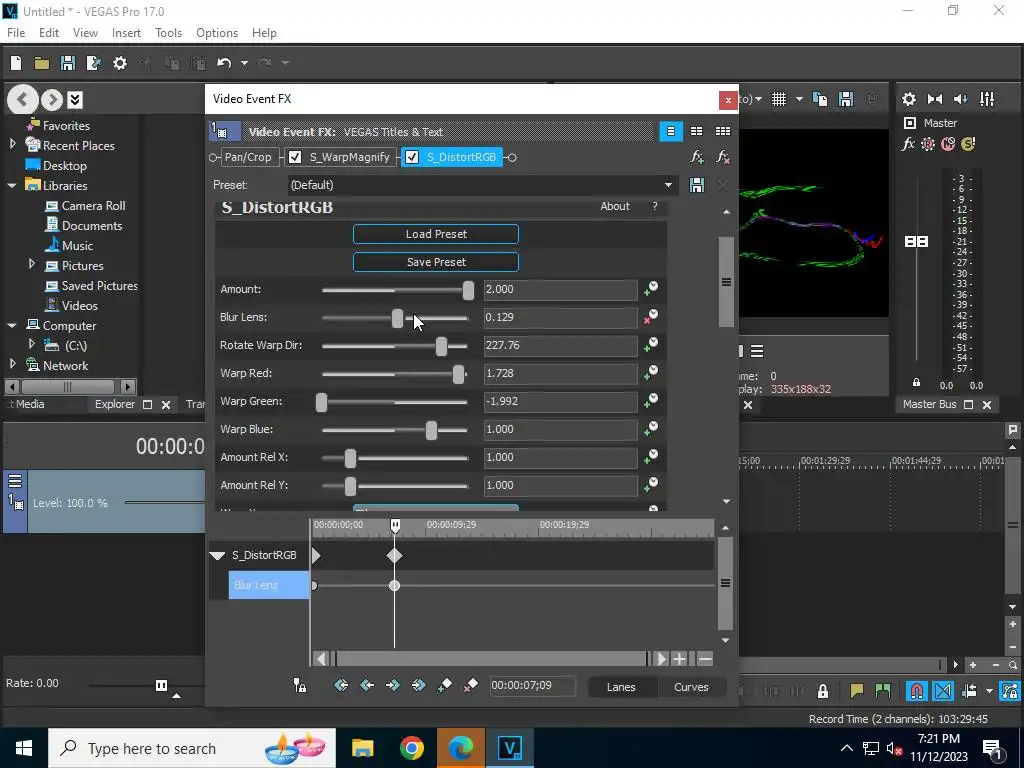Viewport: 1024px width, 768px height.
Task: Switch FX view to three columns
Action: point(722,131)
